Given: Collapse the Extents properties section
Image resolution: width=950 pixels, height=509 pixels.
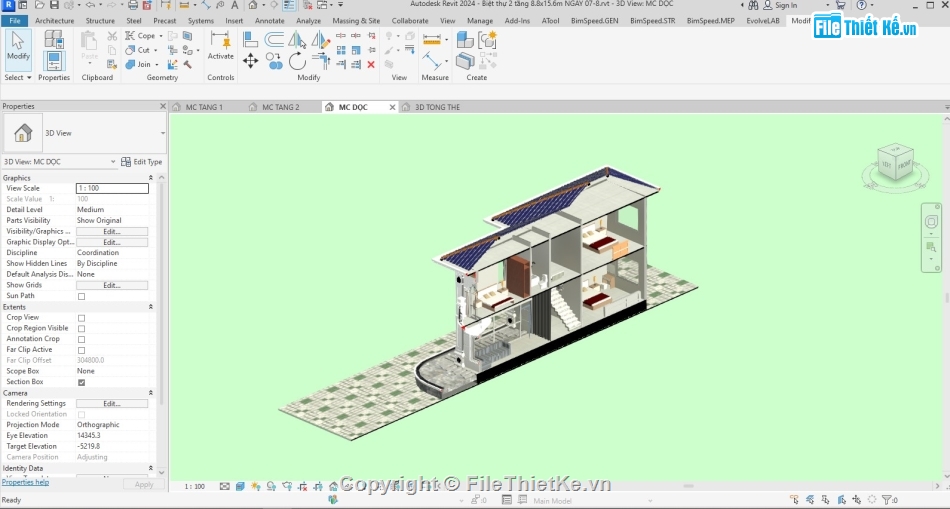Looking at the screenshot, I should tap(150, 307).
